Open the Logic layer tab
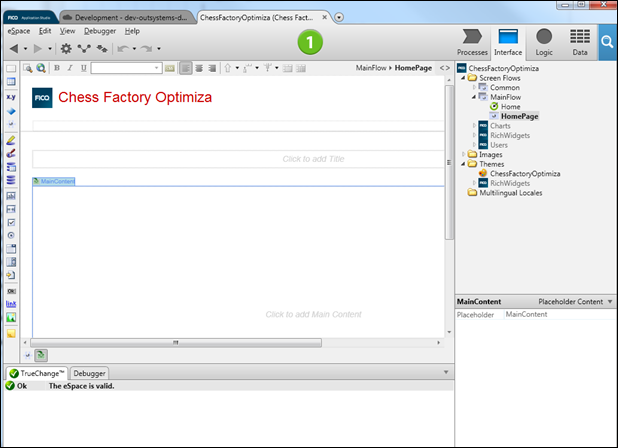The width and height of the screenshot is (618, 448). [x=544, y=43]
